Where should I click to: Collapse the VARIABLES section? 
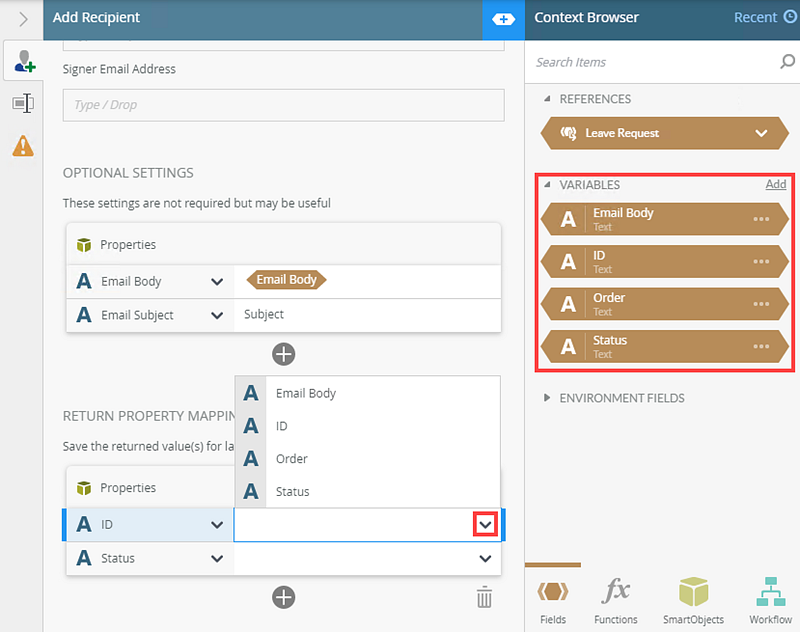pyautogui.click(x=547, y=185)
